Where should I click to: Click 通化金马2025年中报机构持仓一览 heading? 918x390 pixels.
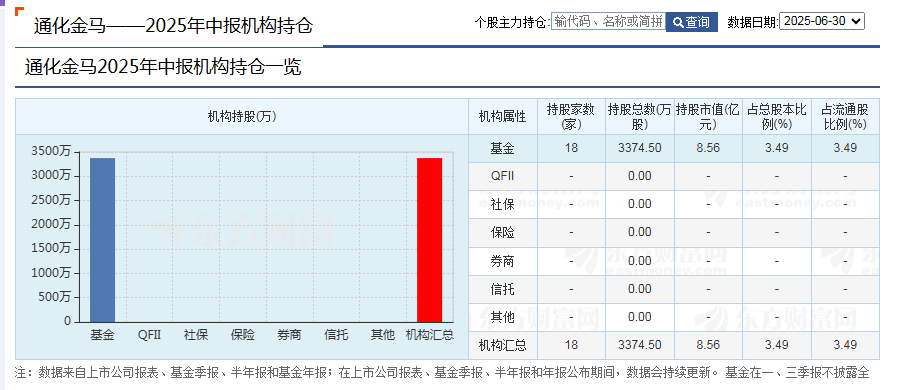(163, 67)
